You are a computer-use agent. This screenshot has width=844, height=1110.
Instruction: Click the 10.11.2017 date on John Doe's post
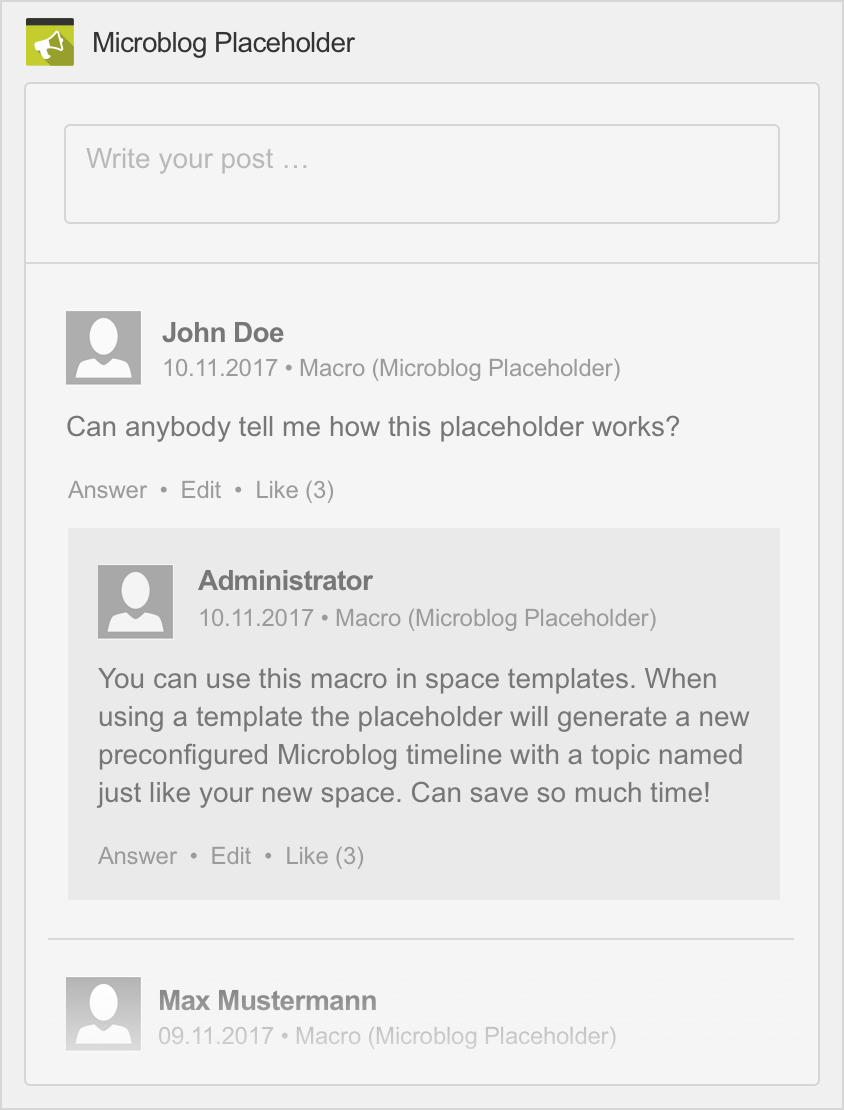(220, 368)
